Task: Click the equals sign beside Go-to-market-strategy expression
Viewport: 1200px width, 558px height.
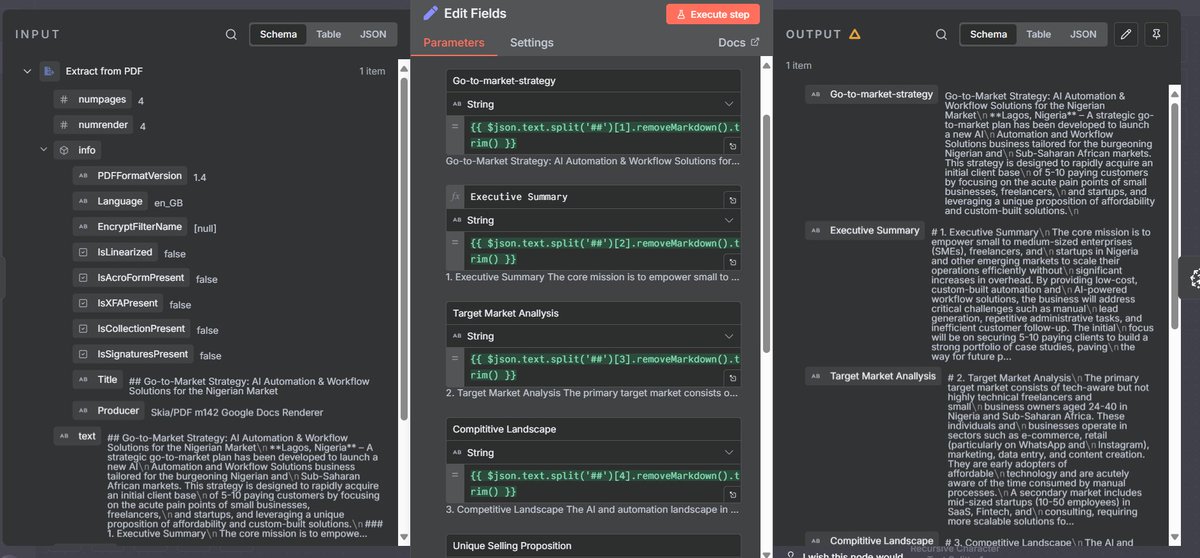Action: click(x=455, y=127)
